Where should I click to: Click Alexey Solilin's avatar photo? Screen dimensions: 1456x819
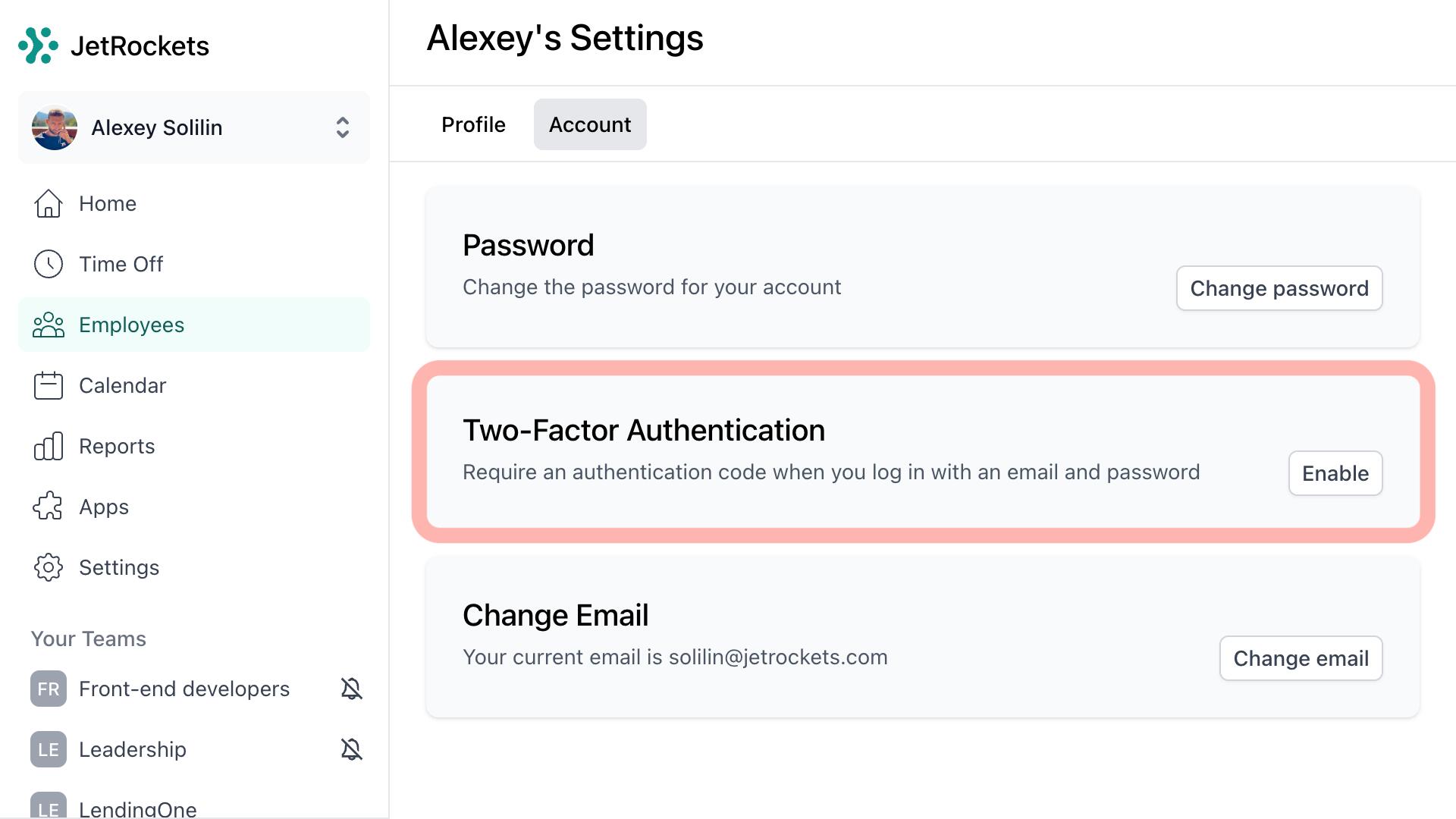[x=55, y=127]
